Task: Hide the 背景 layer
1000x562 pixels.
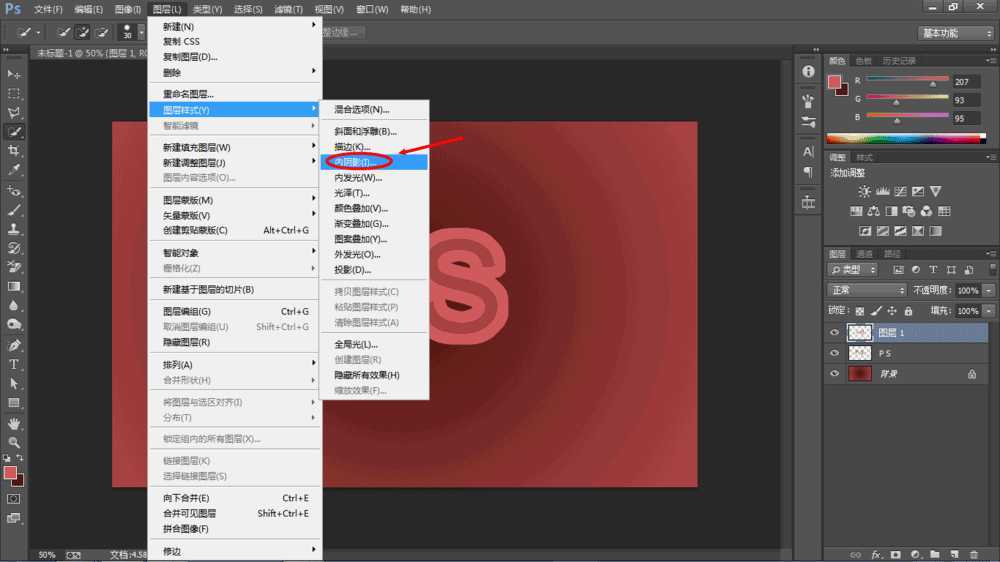Action: (x=835, y=373)
